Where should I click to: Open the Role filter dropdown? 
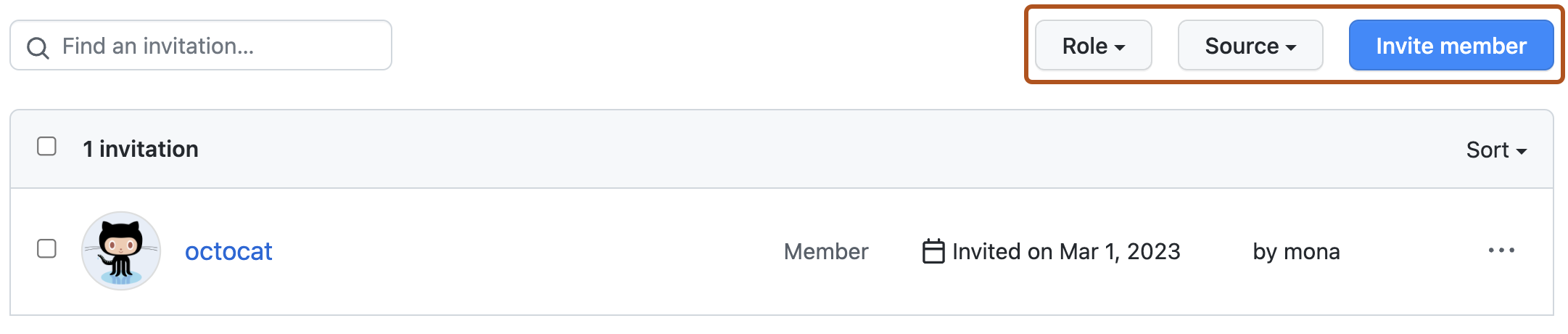click(x=1093, y=46)
